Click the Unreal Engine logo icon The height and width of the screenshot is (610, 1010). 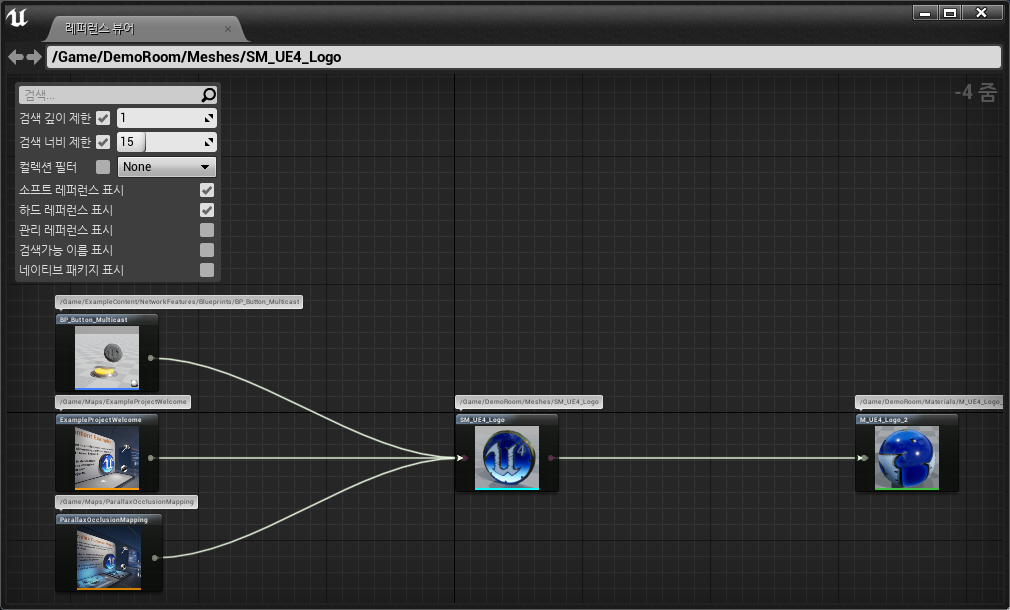click(x=17, y=17)
